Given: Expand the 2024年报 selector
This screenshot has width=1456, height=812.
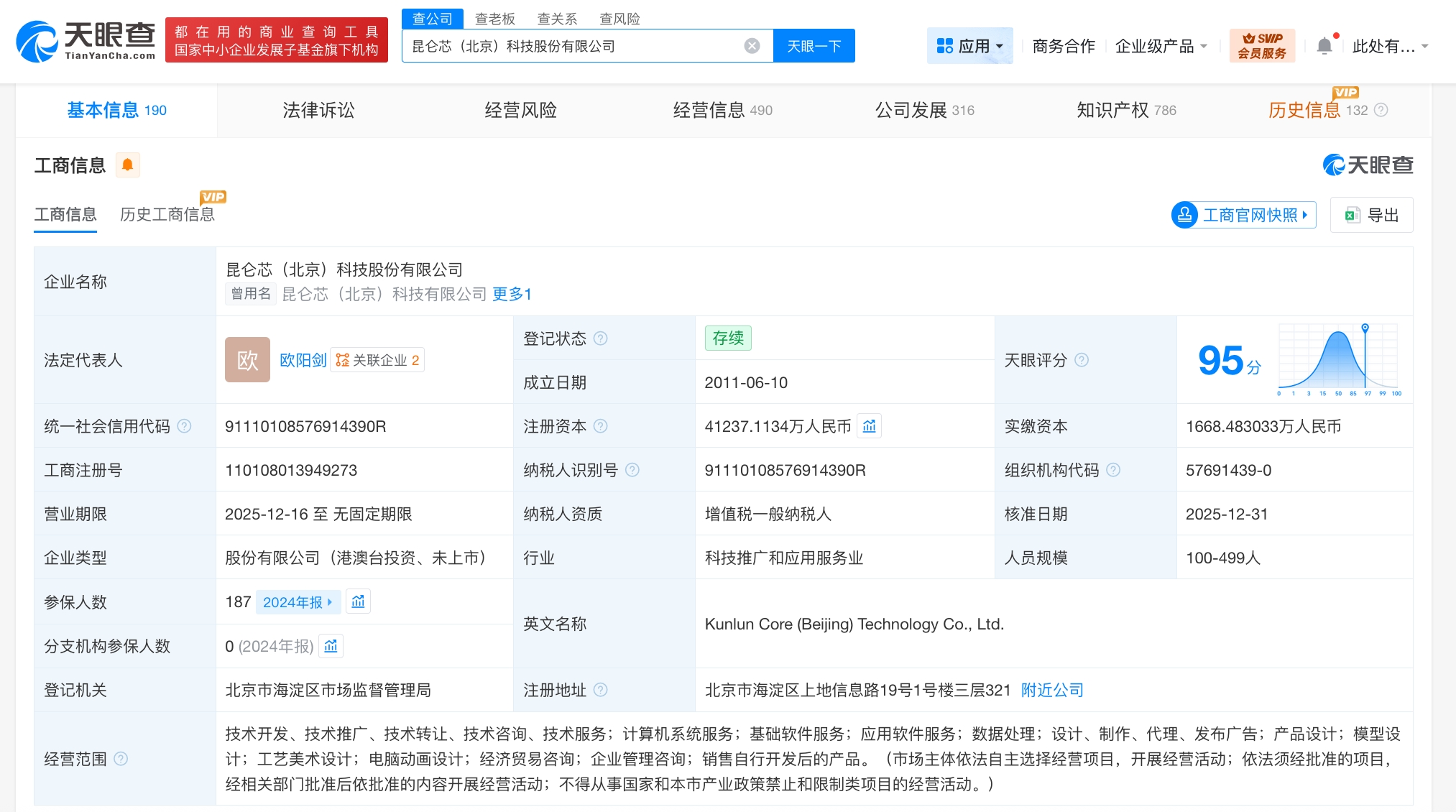Looking at the screenshot, I should 298,601.
